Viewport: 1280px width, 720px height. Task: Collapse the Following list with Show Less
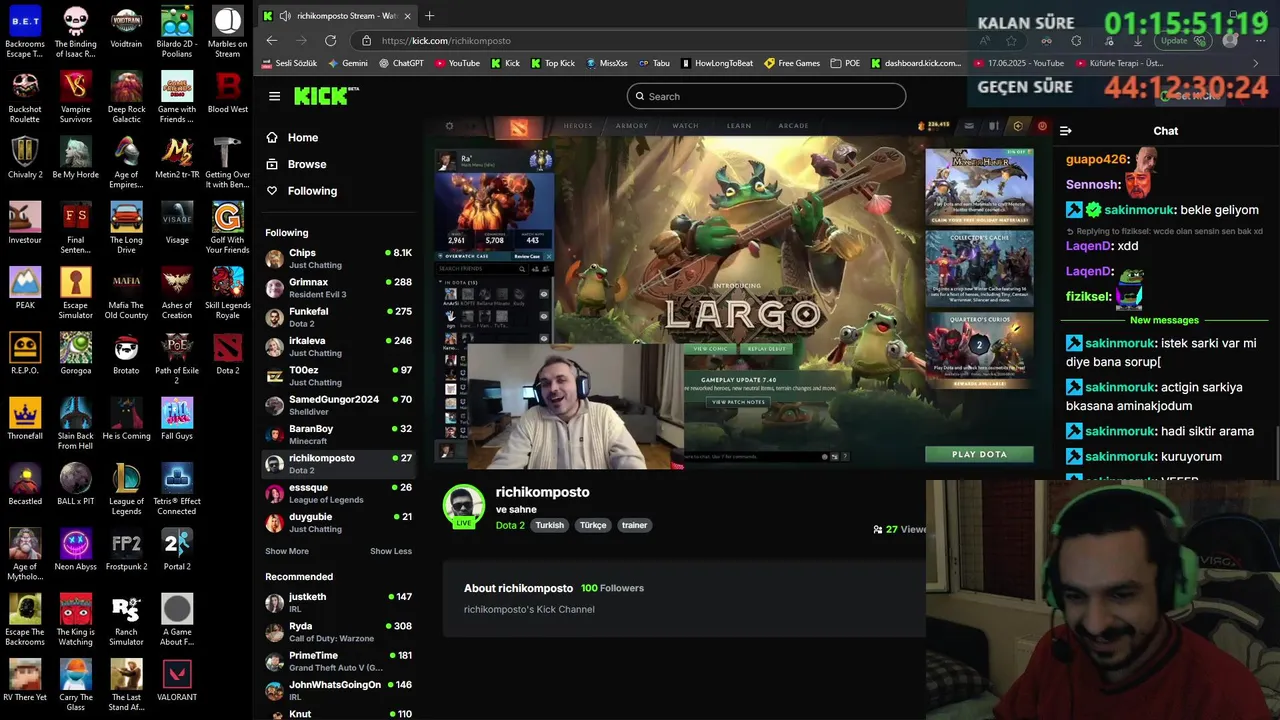(391, 551)
